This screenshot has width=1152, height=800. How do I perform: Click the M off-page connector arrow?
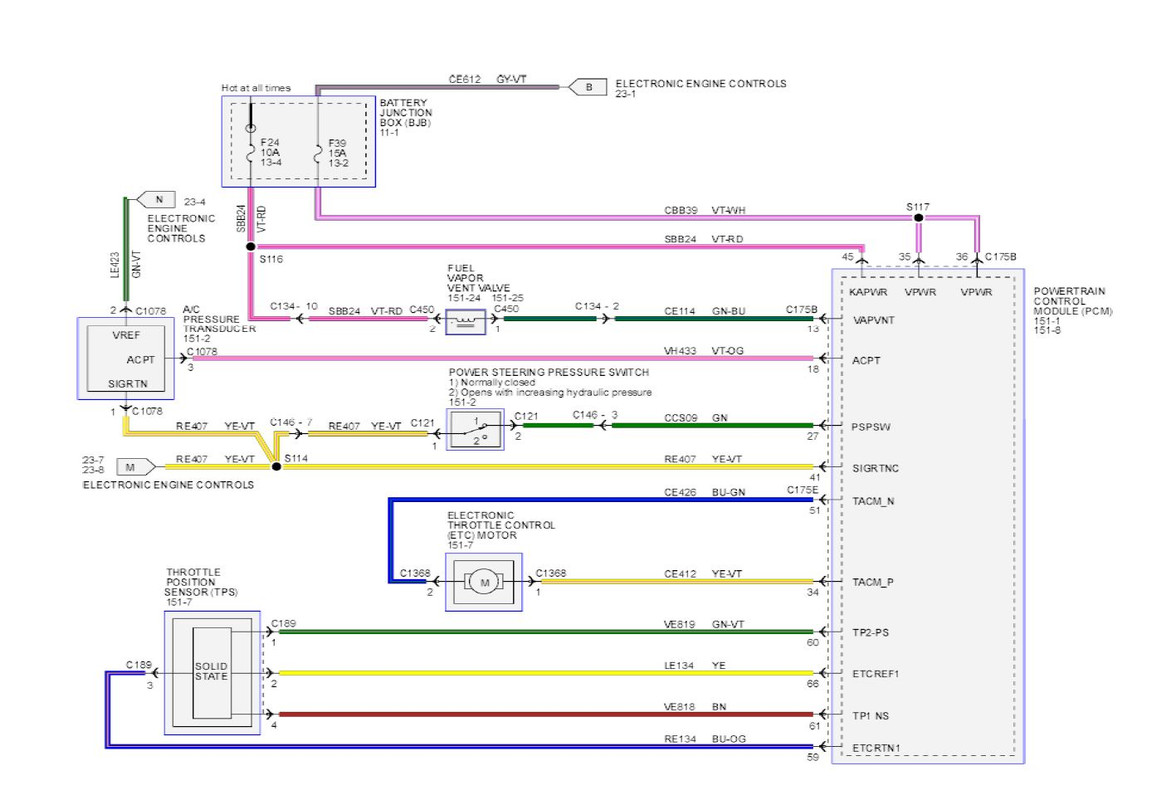coord(136,467)
